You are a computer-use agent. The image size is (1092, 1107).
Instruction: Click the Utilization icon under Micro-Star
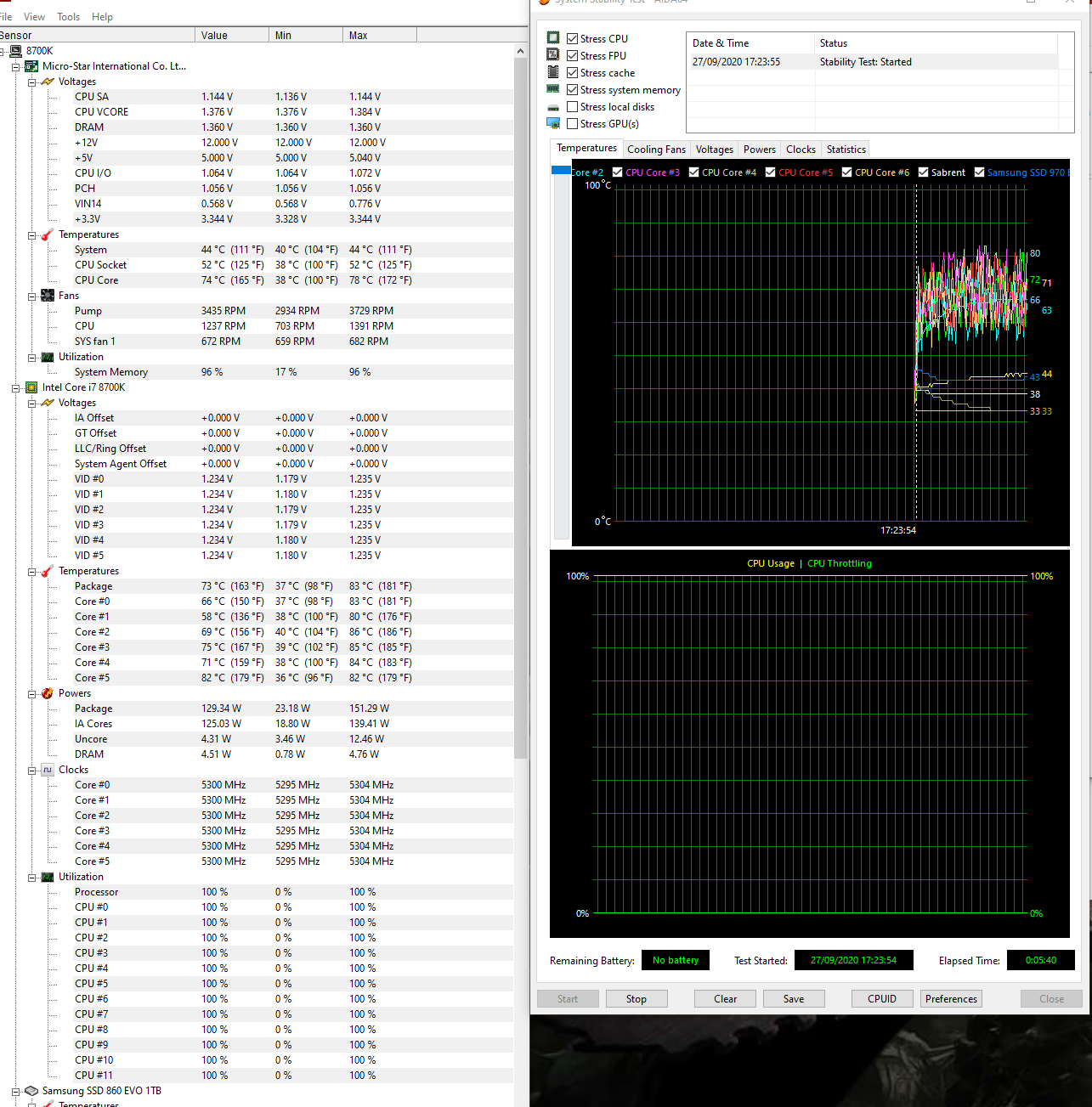tap(48, 357)
